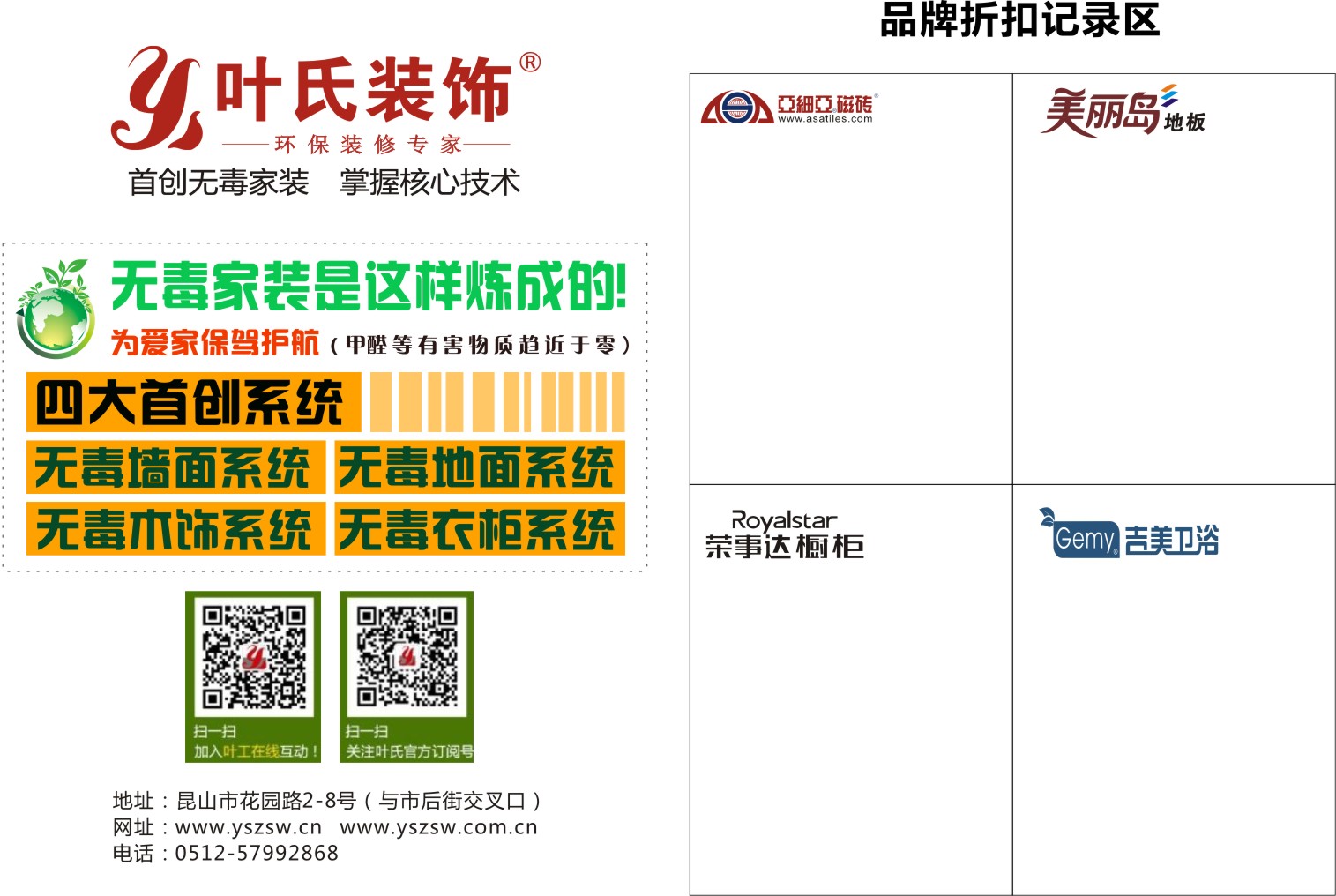This screenshot has width=1336, height=896.
Task: Click the 四大首创系统 banner
Action: 193,402
